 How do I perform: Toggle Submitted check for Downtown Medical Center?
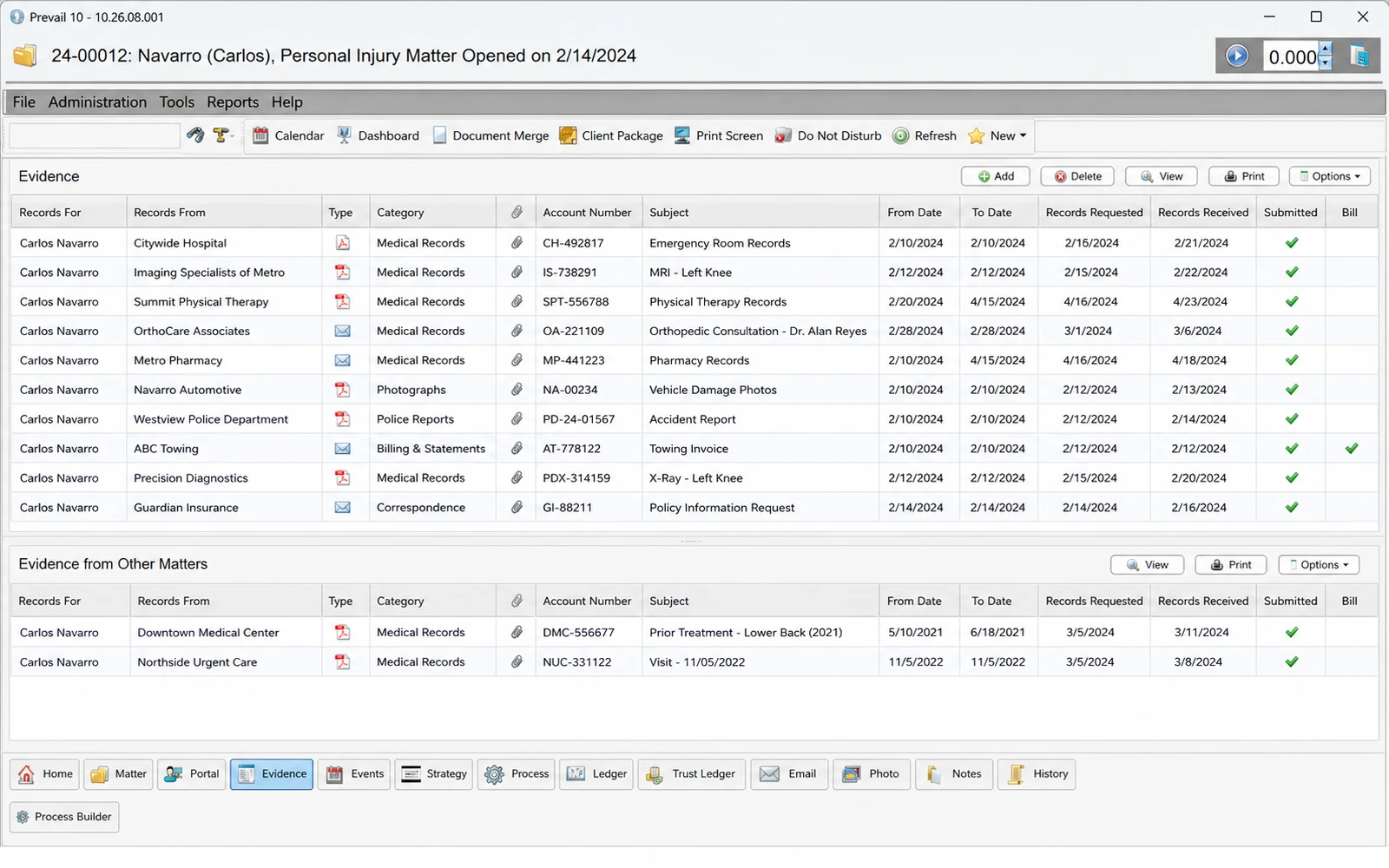[1292, 633]
